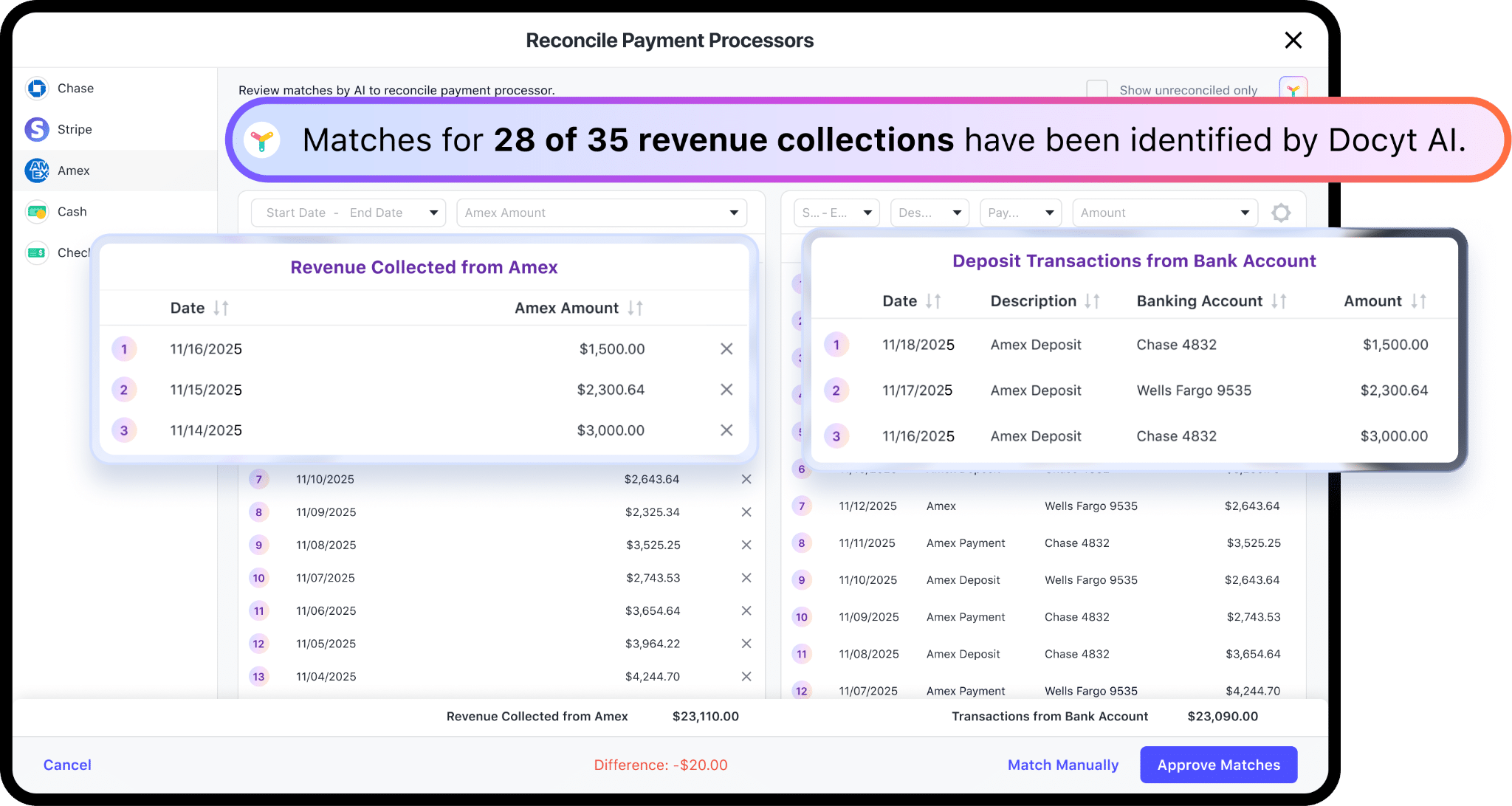Remove the 11/09/2025 $2,325.34 revenue row

(746, 512)
